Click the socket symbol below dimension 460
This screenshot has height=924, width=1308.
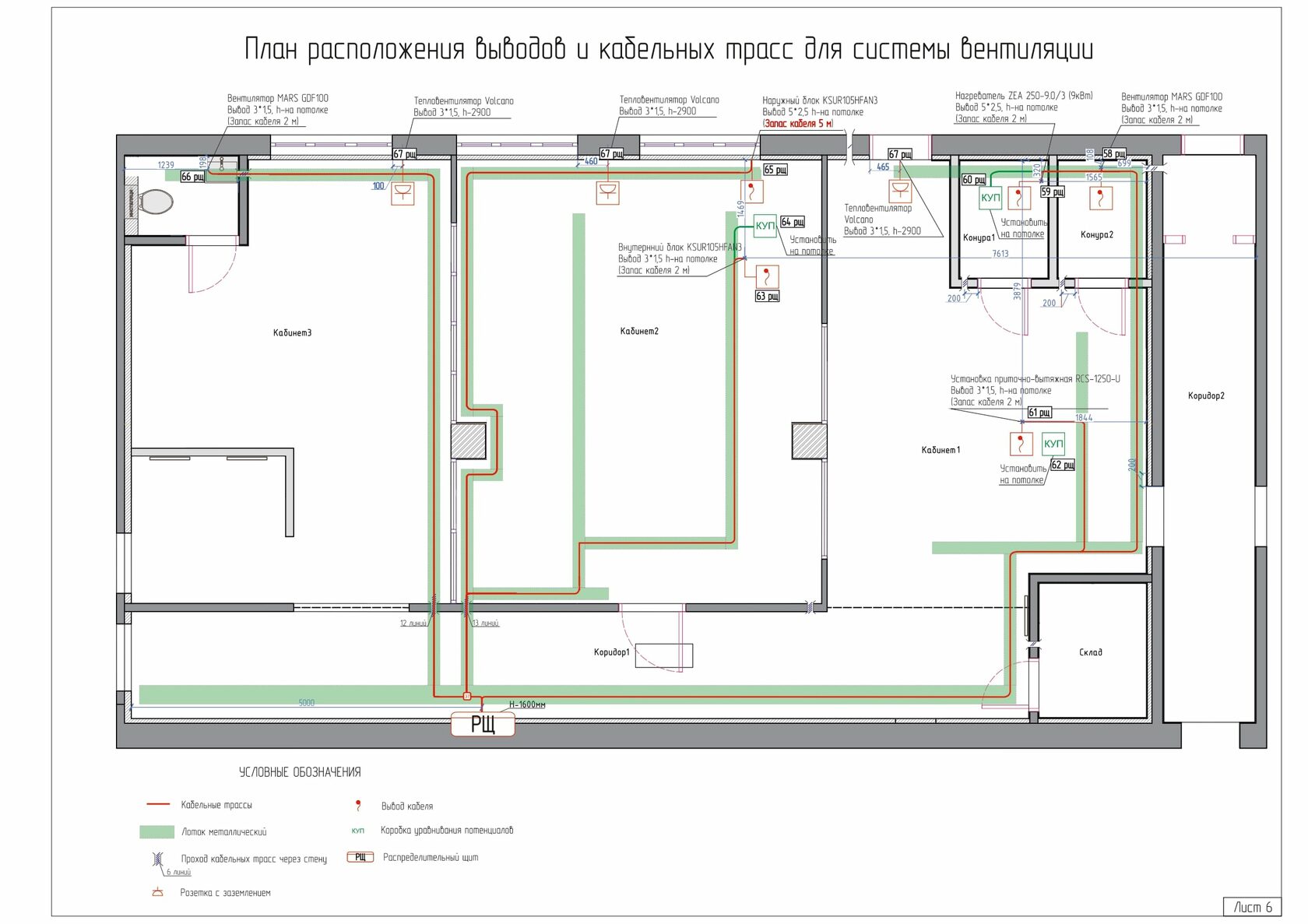coord(607,192)
